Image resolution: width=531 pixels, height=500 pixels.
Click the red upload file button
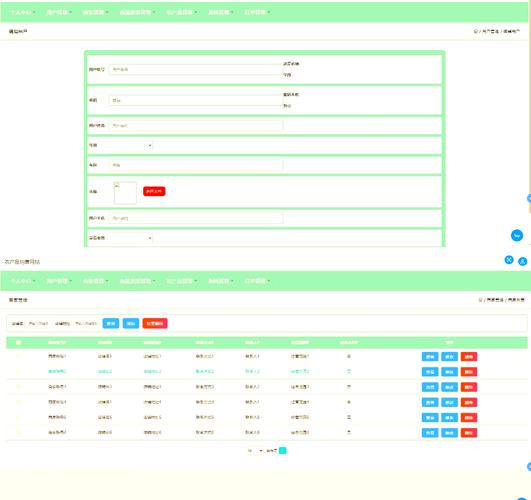[154, 191]
